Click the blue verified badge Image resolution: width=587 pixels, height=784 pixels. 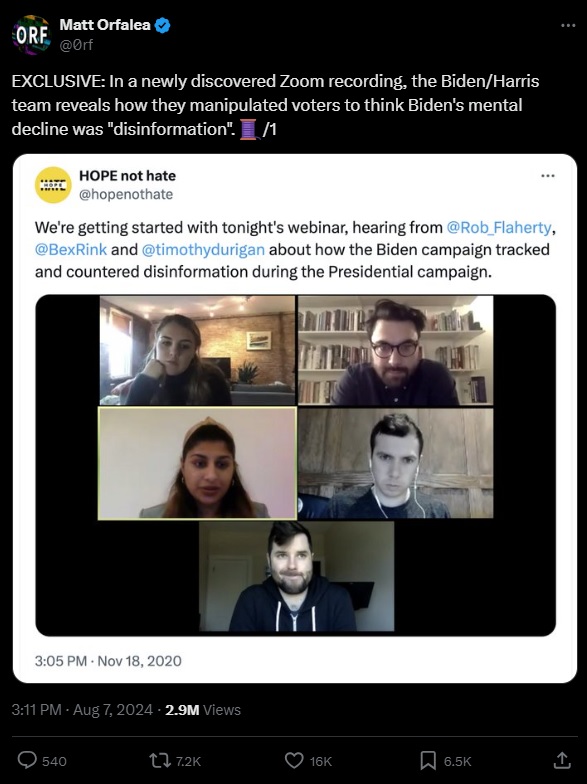click(x=162, y=25)
